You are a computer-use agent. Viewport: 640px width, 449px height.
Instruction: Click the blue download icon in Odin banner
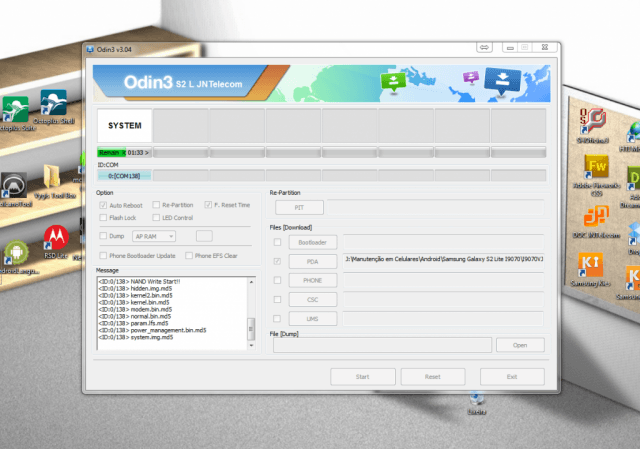tap(502, 81)
